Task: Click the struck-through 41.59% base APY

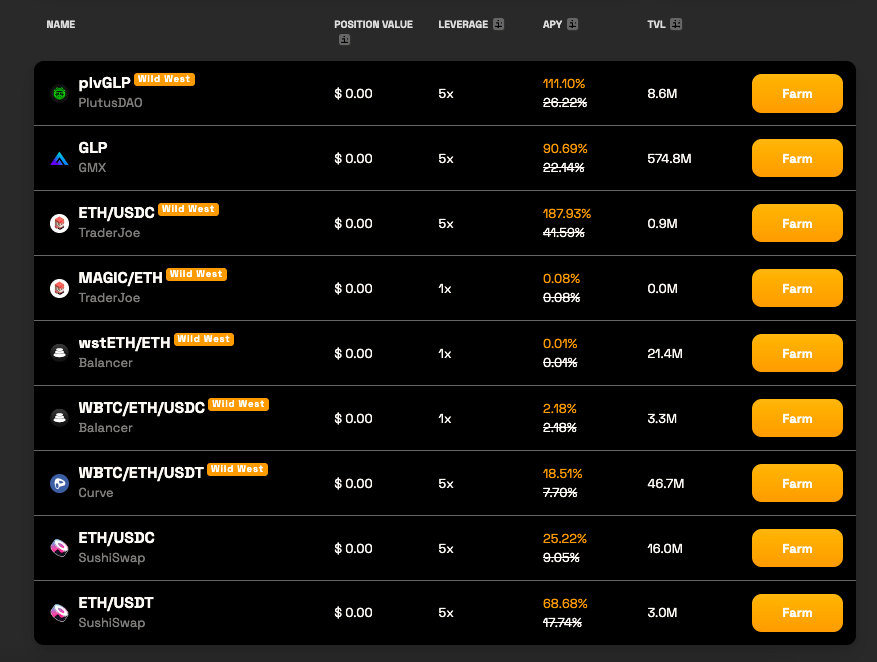Action: tap(563, 233)
